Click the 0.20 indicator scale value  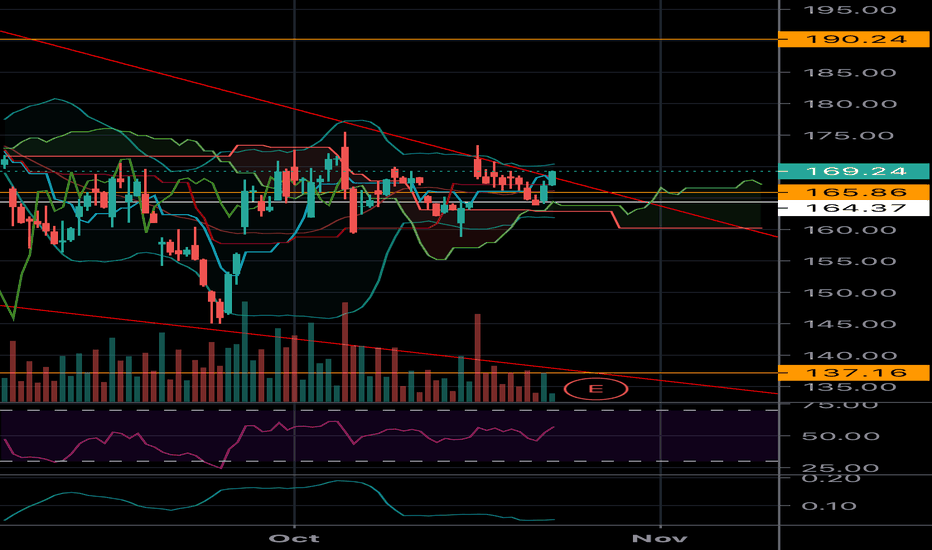coord(831,479)
